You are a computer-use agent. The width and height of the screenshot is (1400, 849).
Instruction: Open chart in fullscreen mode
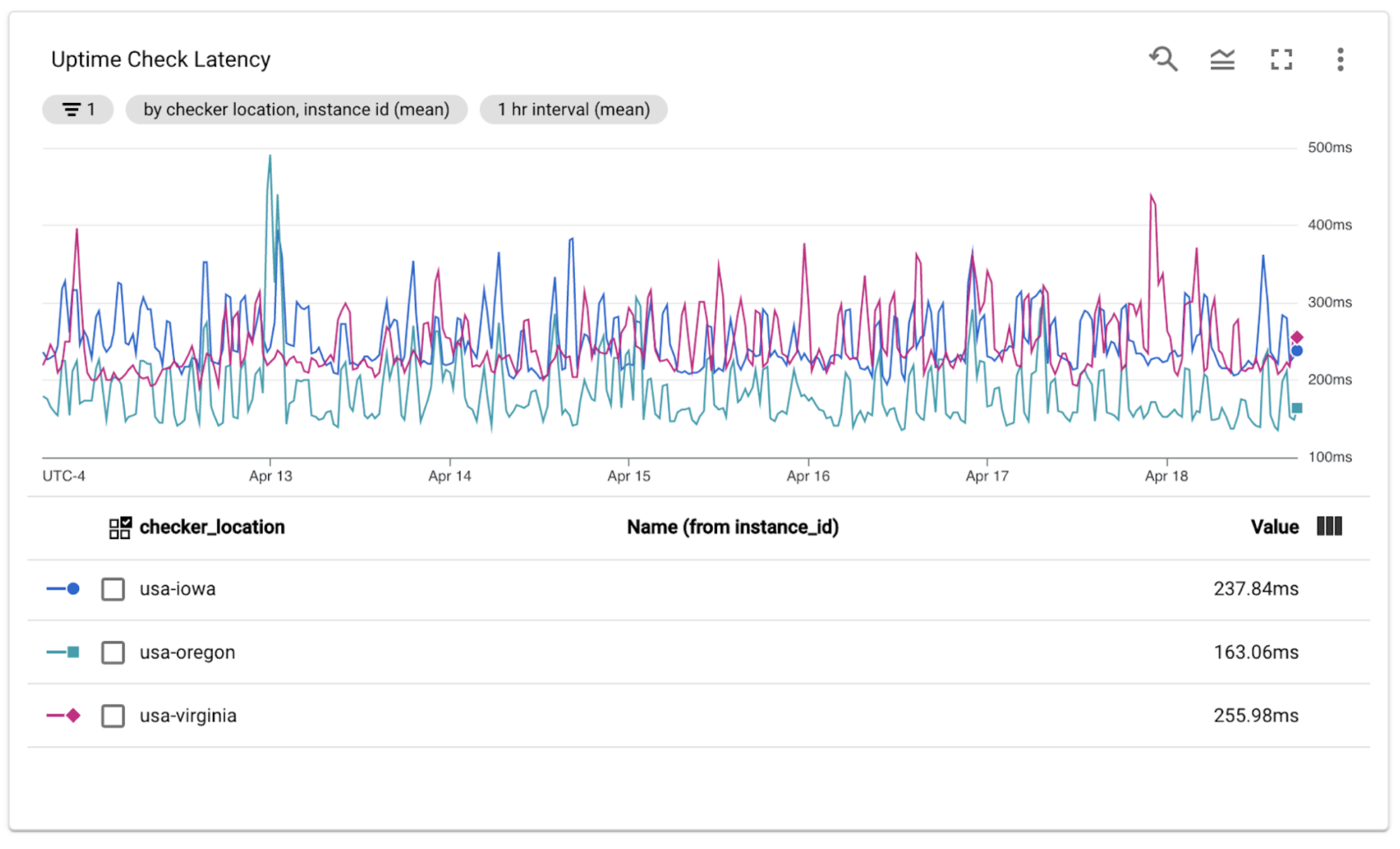point(1281,59)
